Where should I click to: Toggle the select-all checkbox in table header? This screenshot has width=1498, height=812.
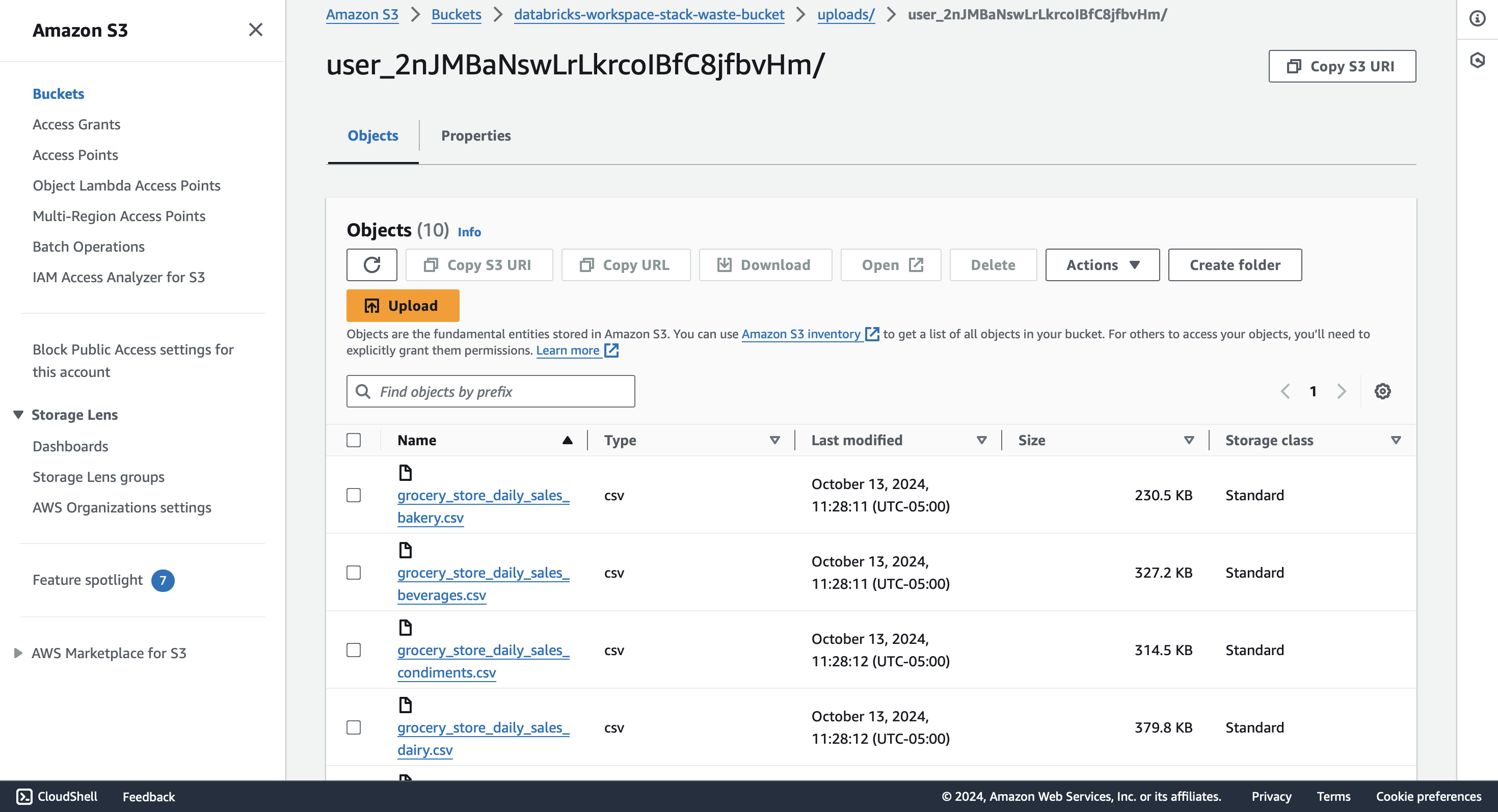pos(354,440)
